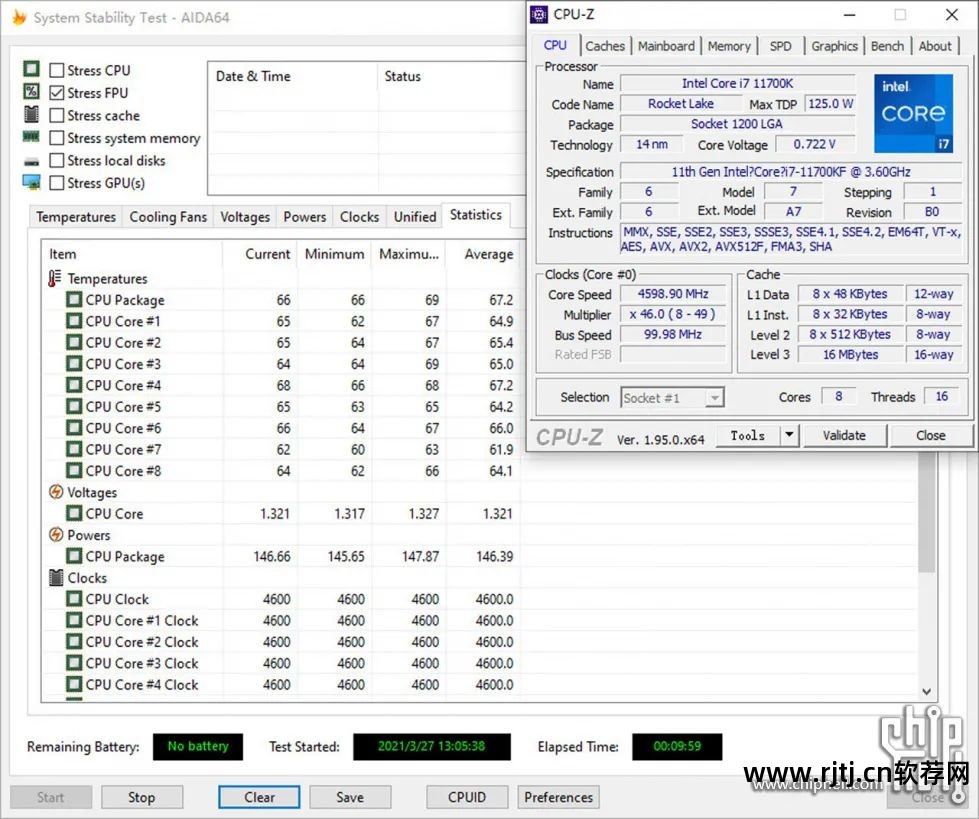This screenshot has height=819, width=979.
Task: Open the About tab in CPU-Z
Action: pyautogui.click(x=935, y=46)
